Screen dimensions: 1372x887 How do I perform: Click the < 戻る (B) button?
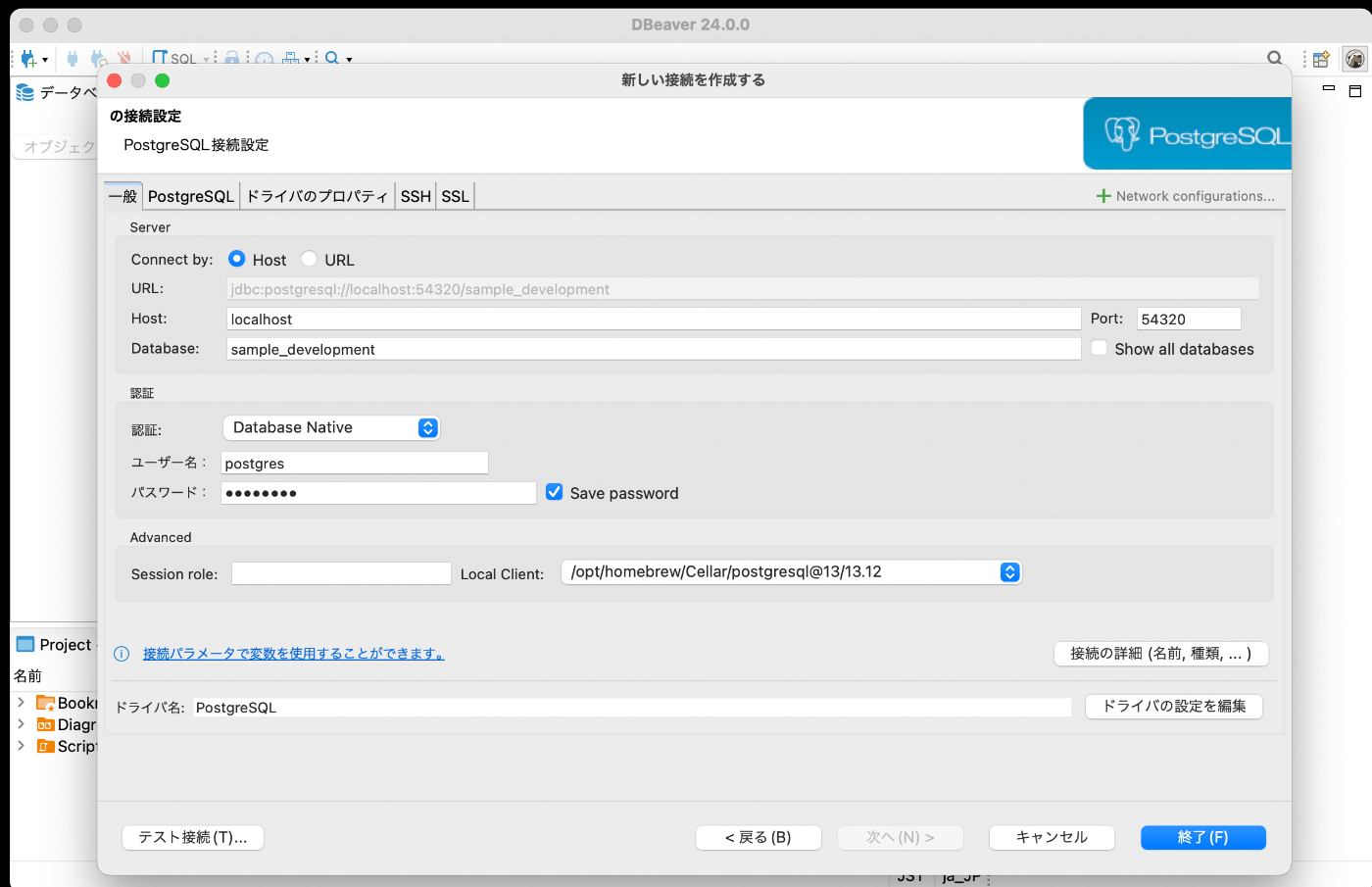[759, 837]
